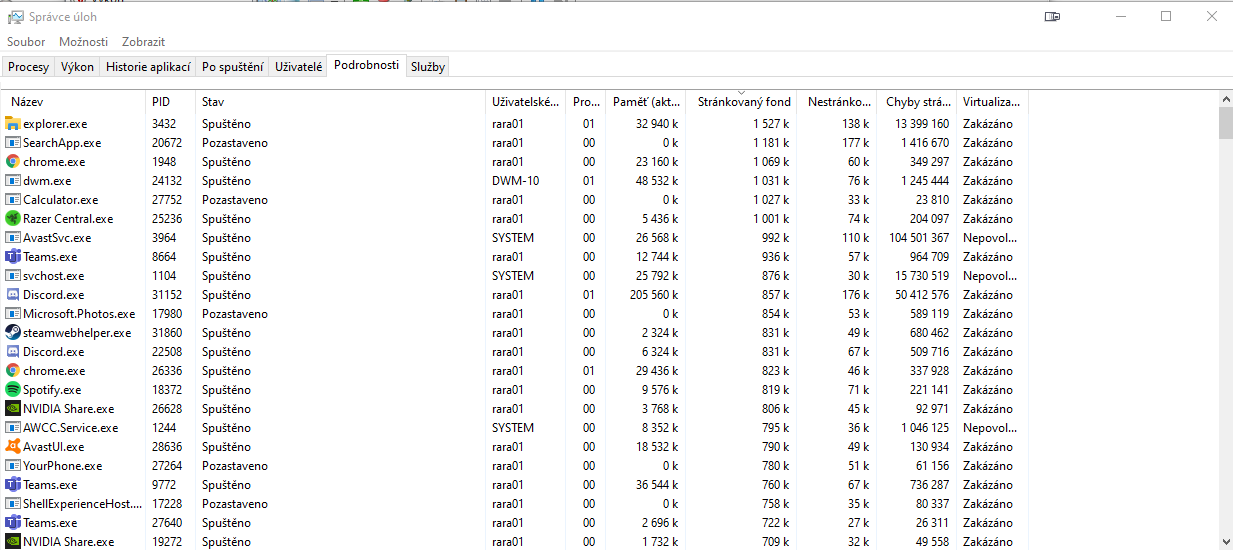
Task: Switch to the Procesy tab
Action: [28, 67]
